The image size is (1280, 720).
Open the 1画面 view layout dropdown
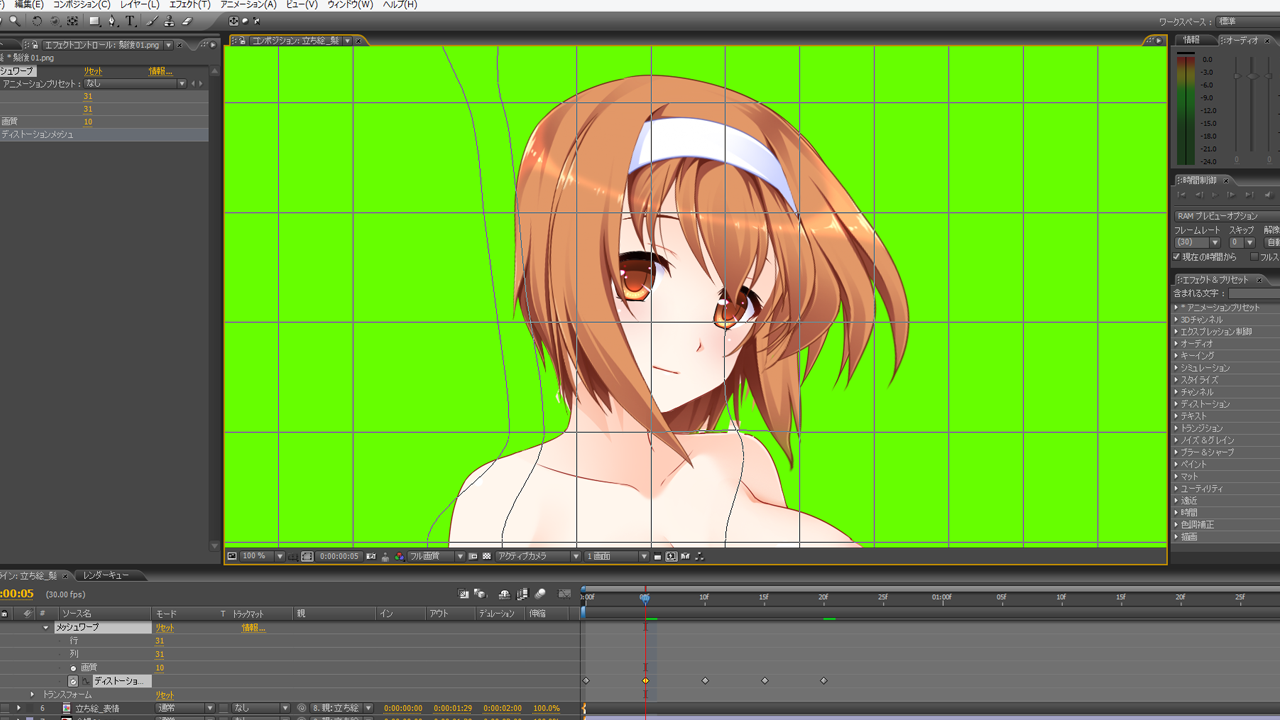point(616,556)
